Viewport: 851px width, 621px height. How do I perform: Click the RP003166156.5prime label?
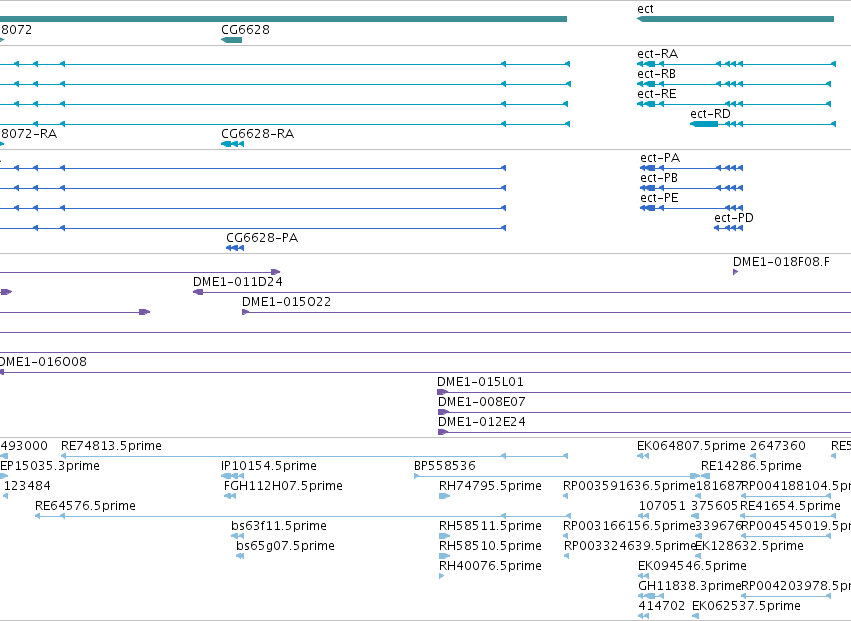[x=629, y=526]
